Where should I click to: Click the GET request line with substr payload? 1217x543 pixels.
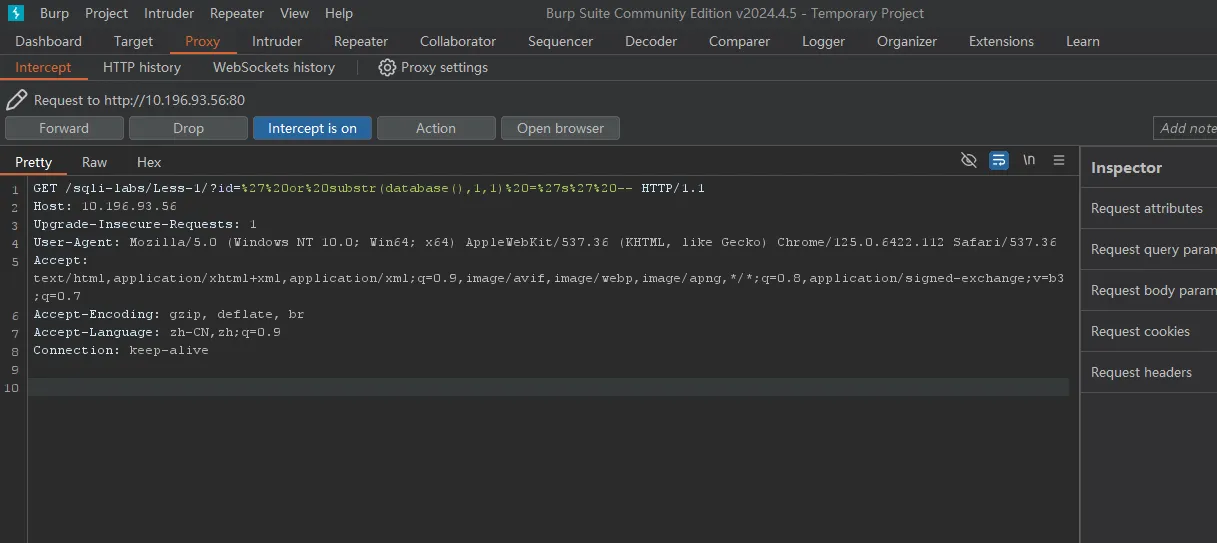click(369, 188)
